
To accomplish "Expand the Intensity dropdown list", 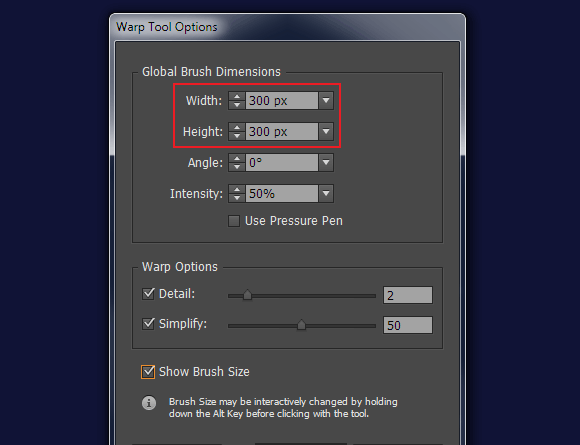I will tap(326, 193).
